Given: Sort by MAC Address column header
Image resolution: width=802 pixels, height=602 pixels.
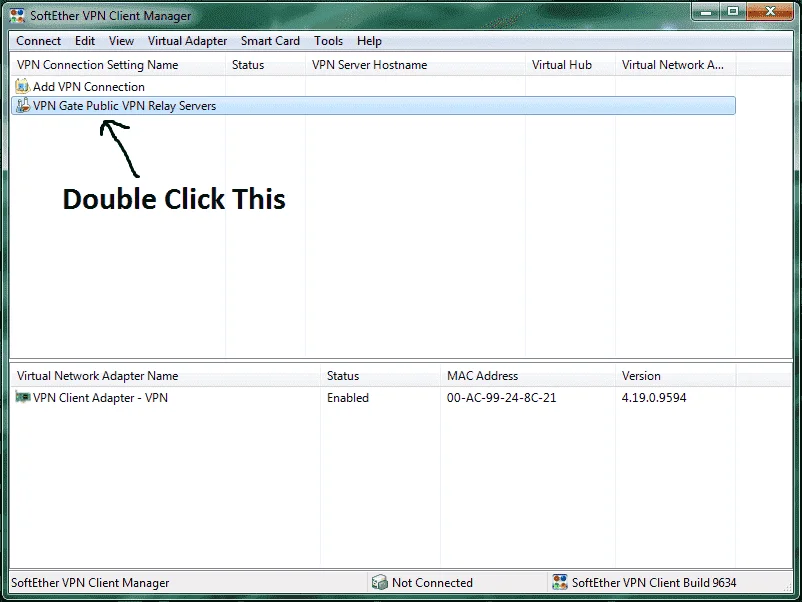Looking at the screenshot, I should click(x=528, y=376).
